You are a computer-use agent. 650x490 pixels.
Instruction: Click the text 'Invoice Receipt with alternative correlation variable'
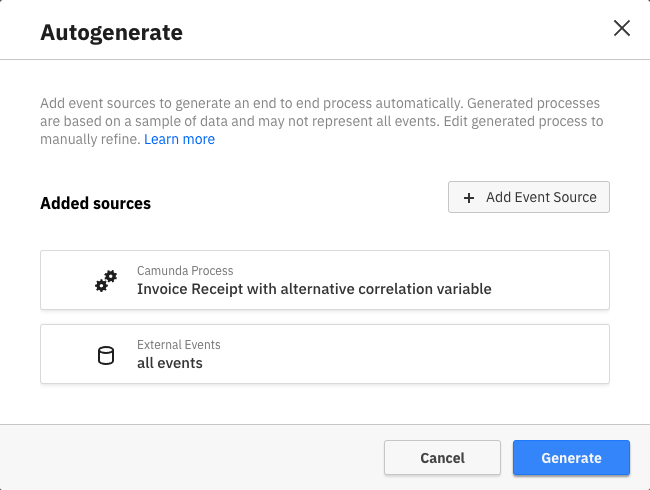pos(314,289)
